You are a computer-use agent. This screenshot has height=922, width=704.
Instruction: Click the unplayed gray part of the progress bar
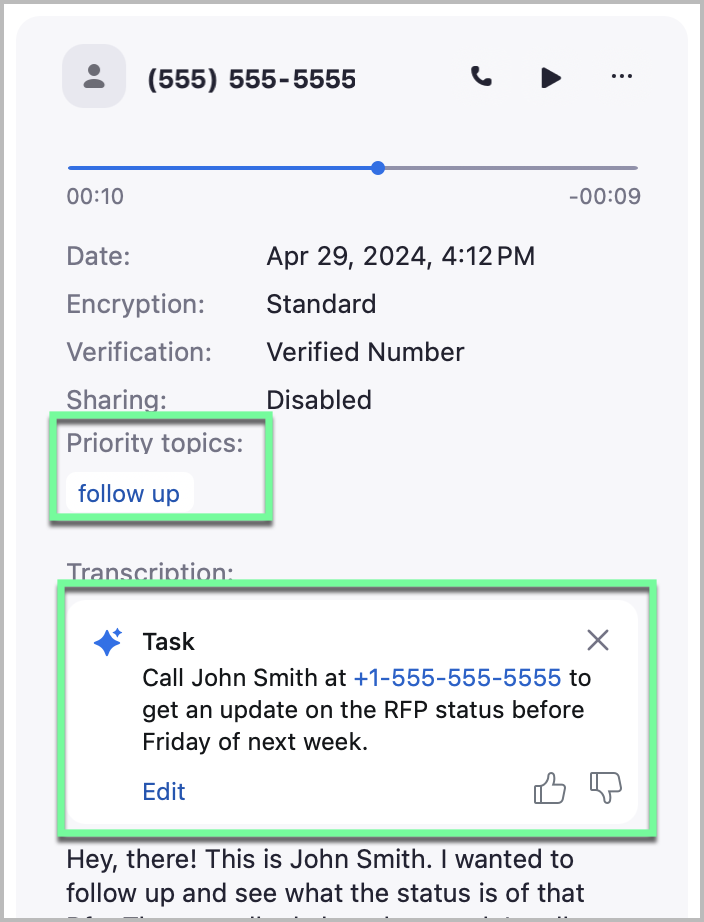[x=510, y=168]
